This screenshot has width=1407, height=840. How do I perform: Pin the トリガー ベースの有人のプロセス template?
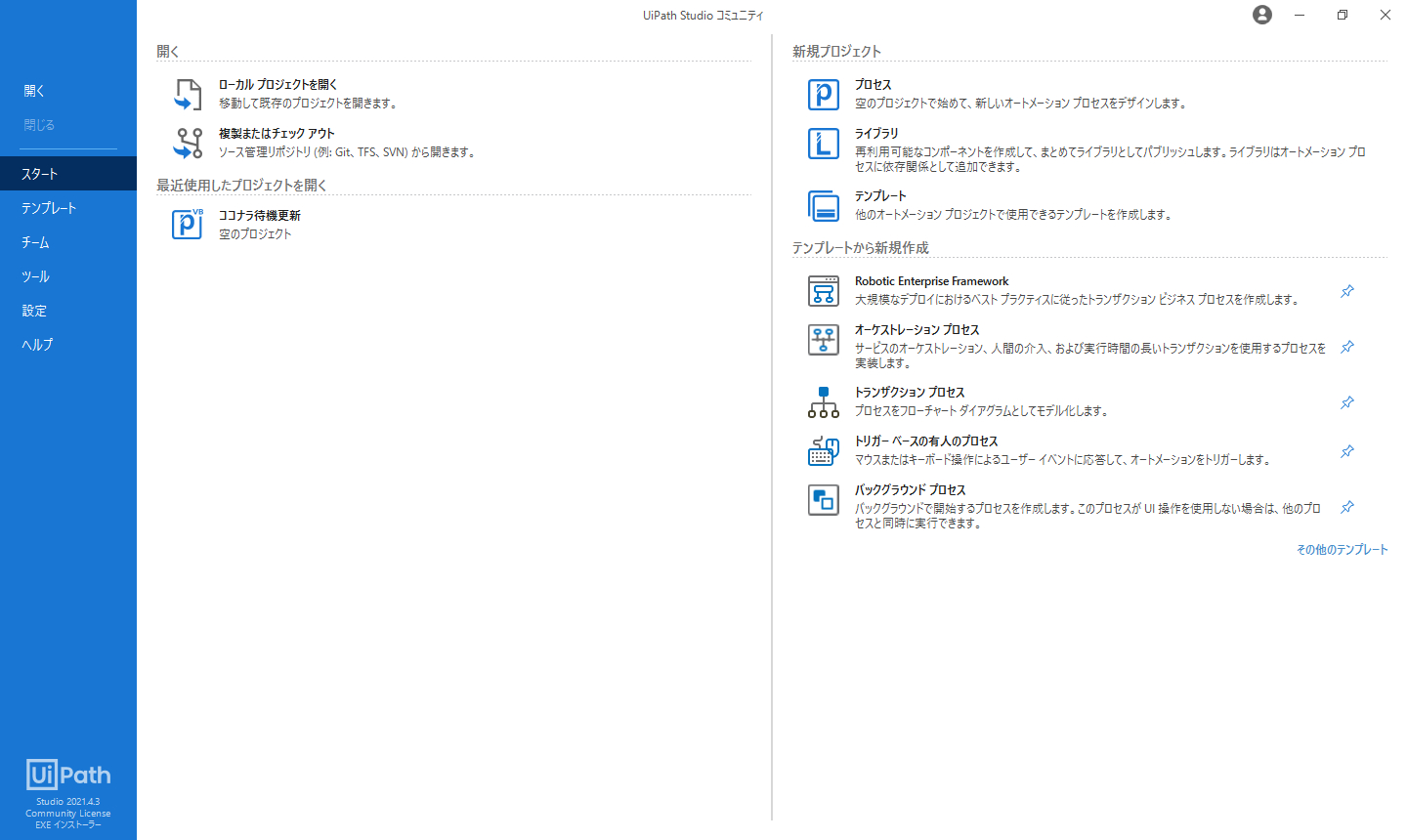coord(1347,451)
